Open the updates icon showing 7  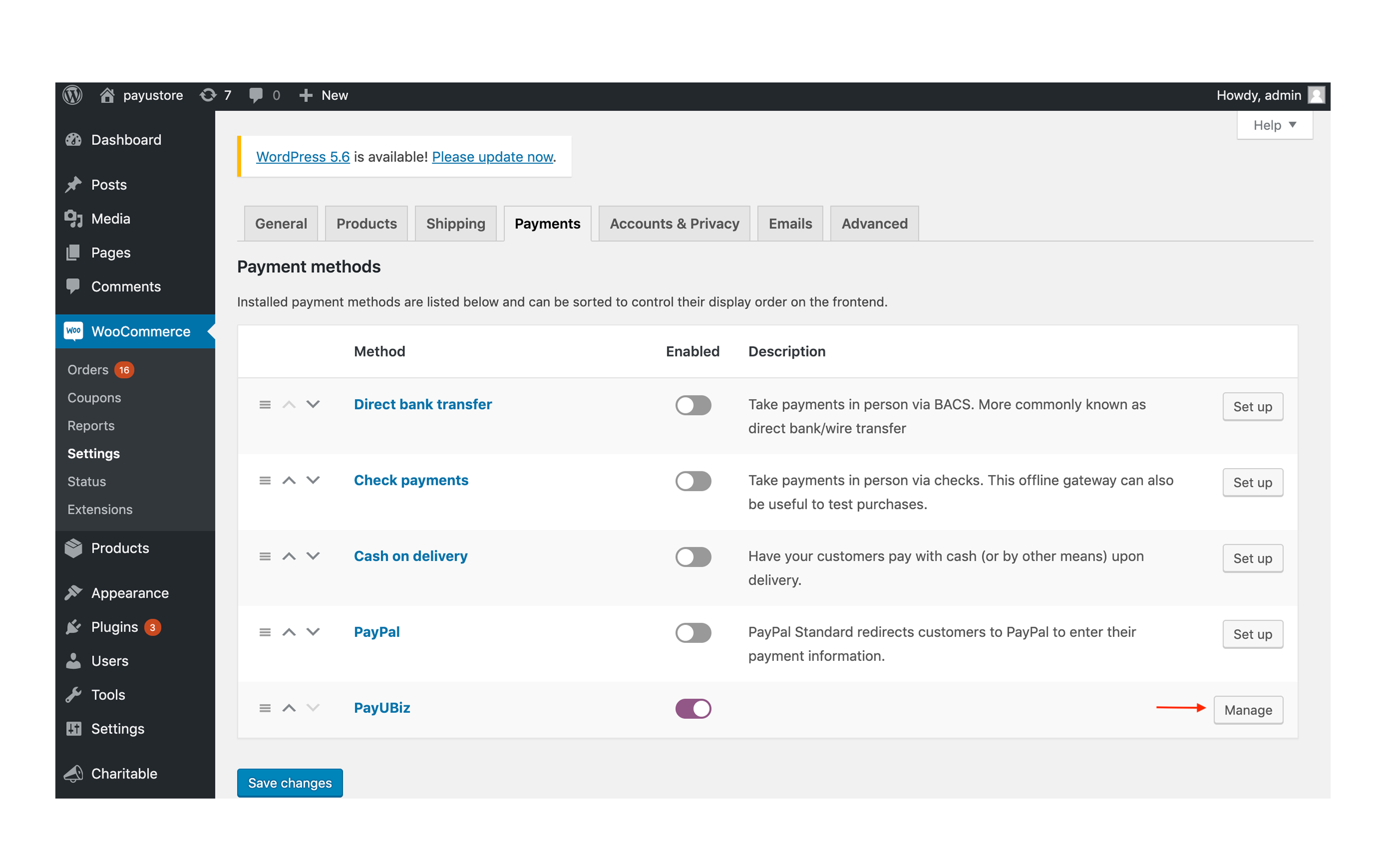point(208,95)
